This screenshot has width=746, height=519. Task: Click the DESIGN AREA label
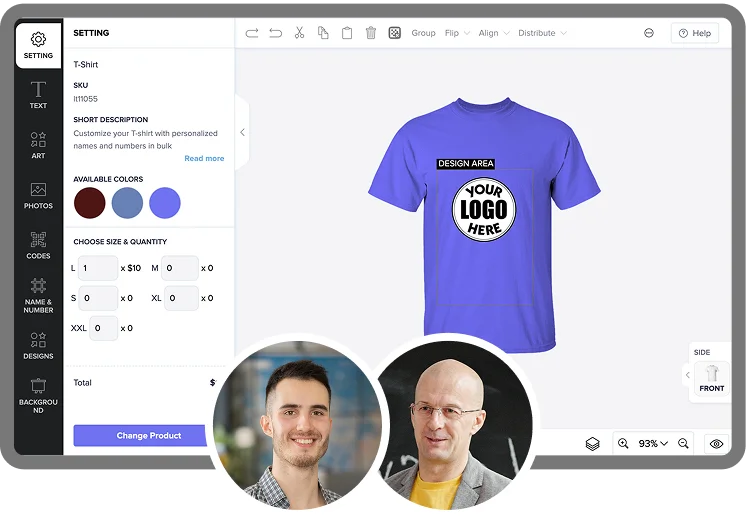(466, 164)
